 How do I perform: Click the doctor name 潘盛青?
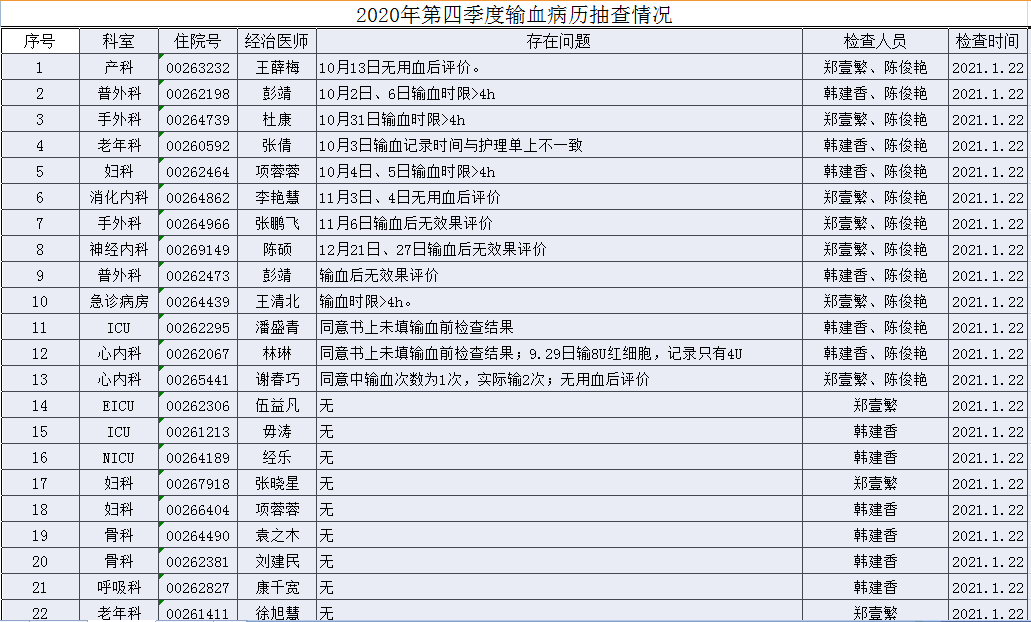pos(277,328)
